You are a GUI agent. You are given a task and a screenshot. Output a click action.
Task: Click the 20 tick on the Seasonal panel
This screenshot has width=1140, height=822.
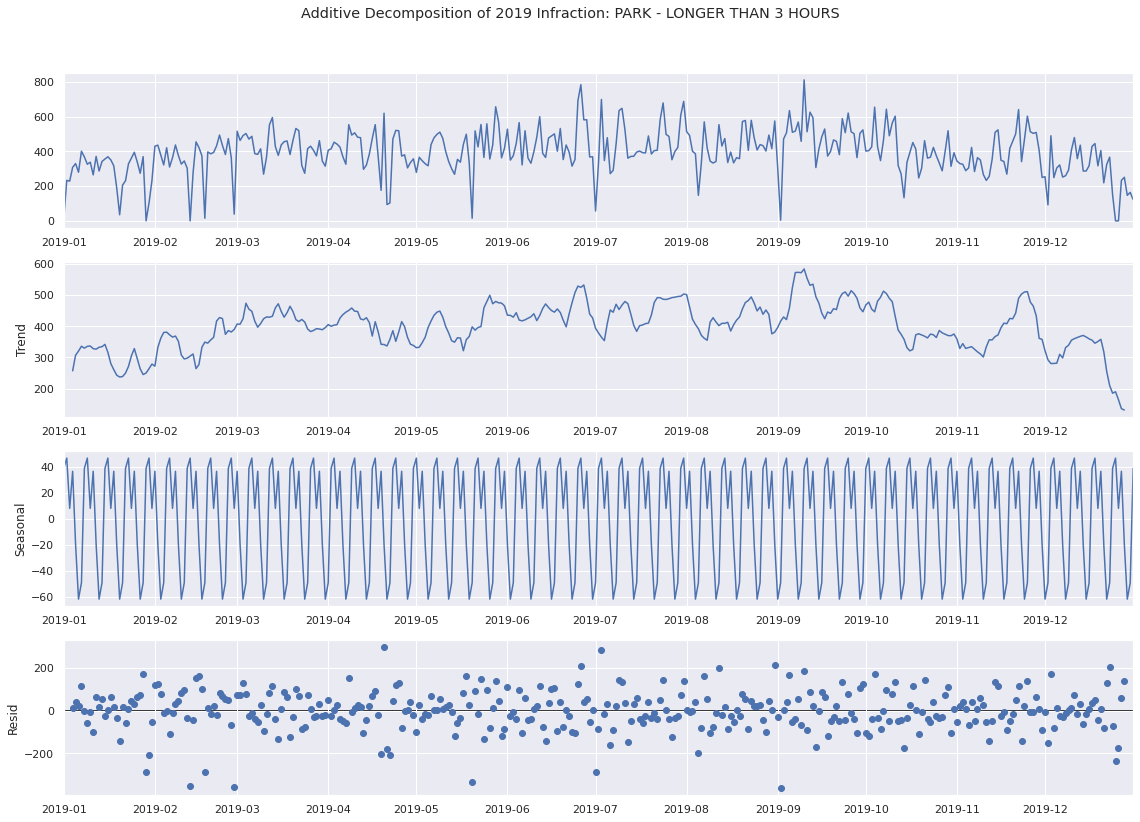tap(47, 493)
